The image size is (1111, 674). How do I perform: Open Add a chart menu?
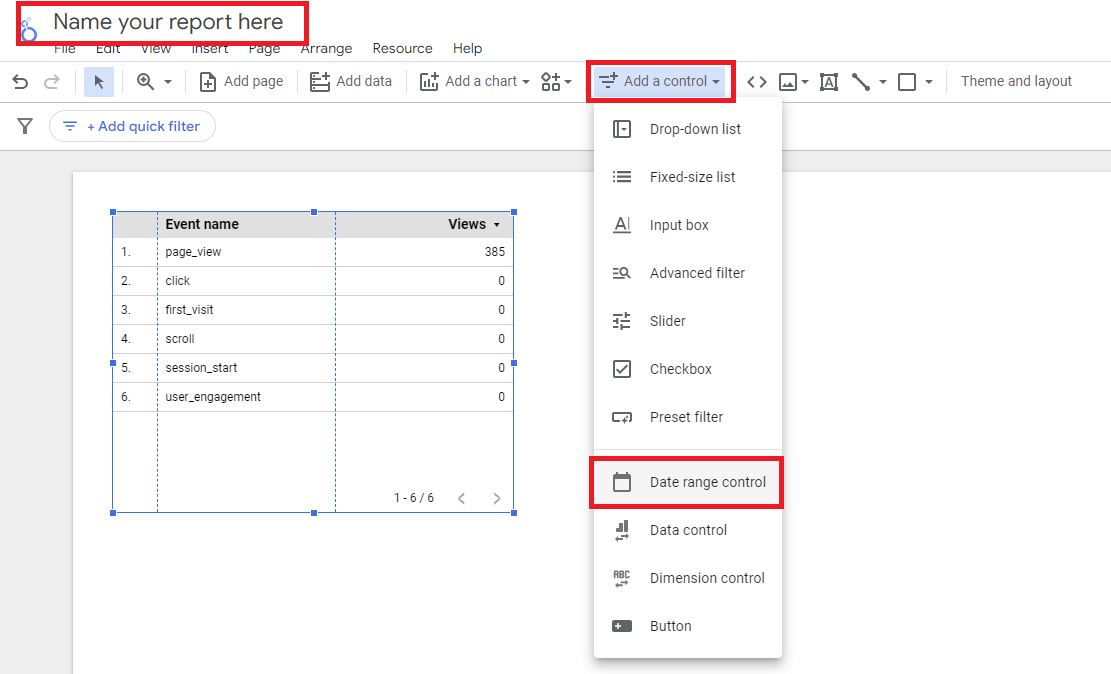475,82
